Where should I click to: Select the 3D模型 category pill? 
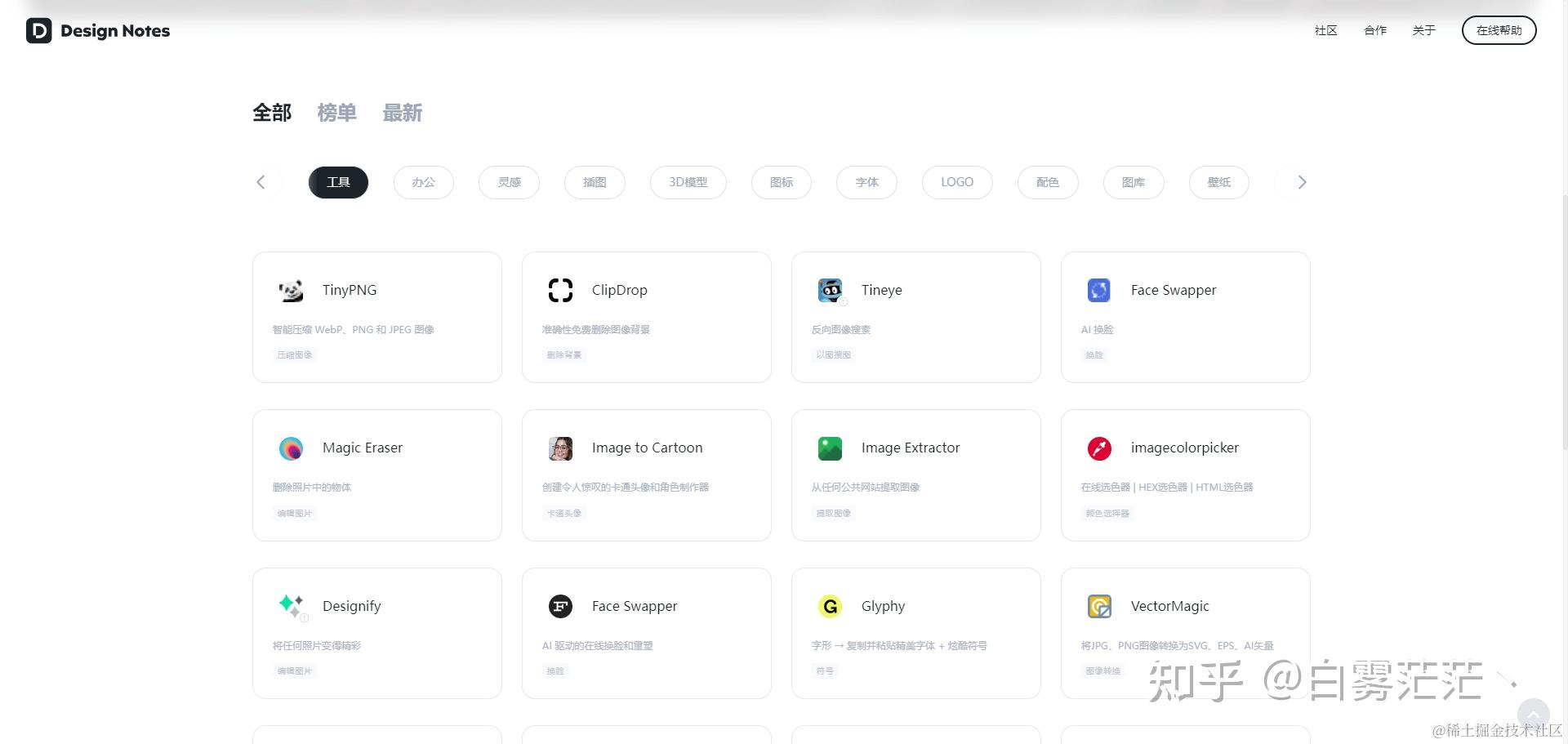pos(688,182)
